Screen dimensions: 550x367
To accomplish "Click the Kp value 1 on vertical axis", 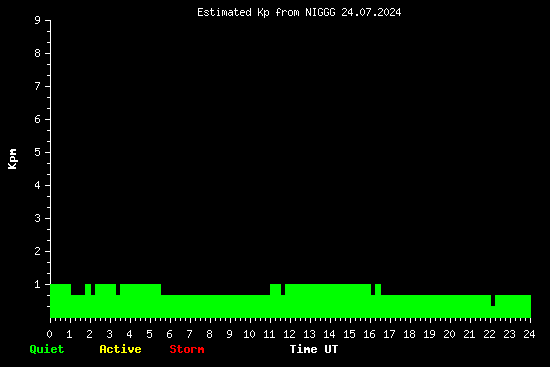I will [x=38, y=284].
